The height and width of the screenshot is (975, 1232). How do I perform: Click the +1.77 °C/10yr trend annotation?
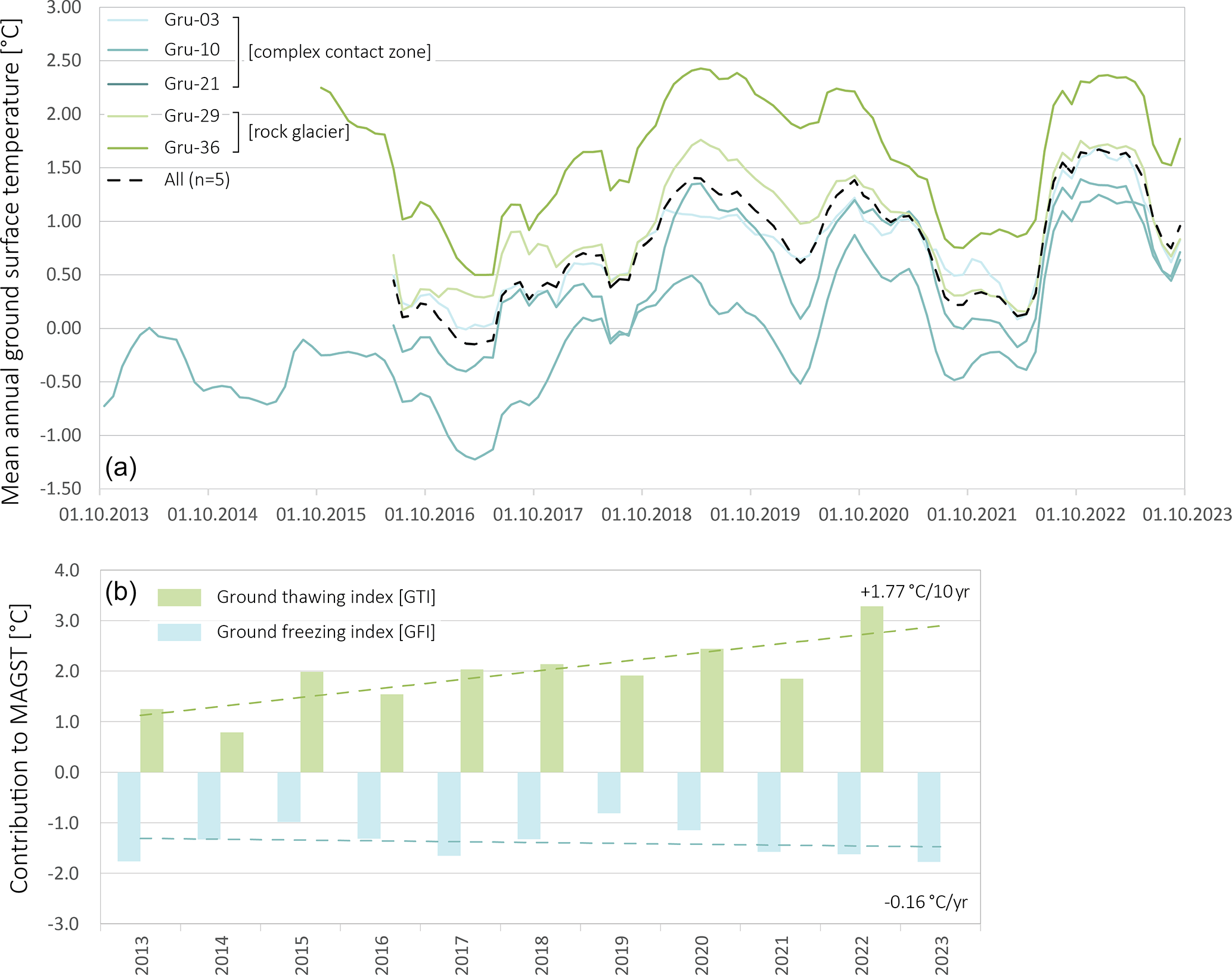(x=914, y=592)
